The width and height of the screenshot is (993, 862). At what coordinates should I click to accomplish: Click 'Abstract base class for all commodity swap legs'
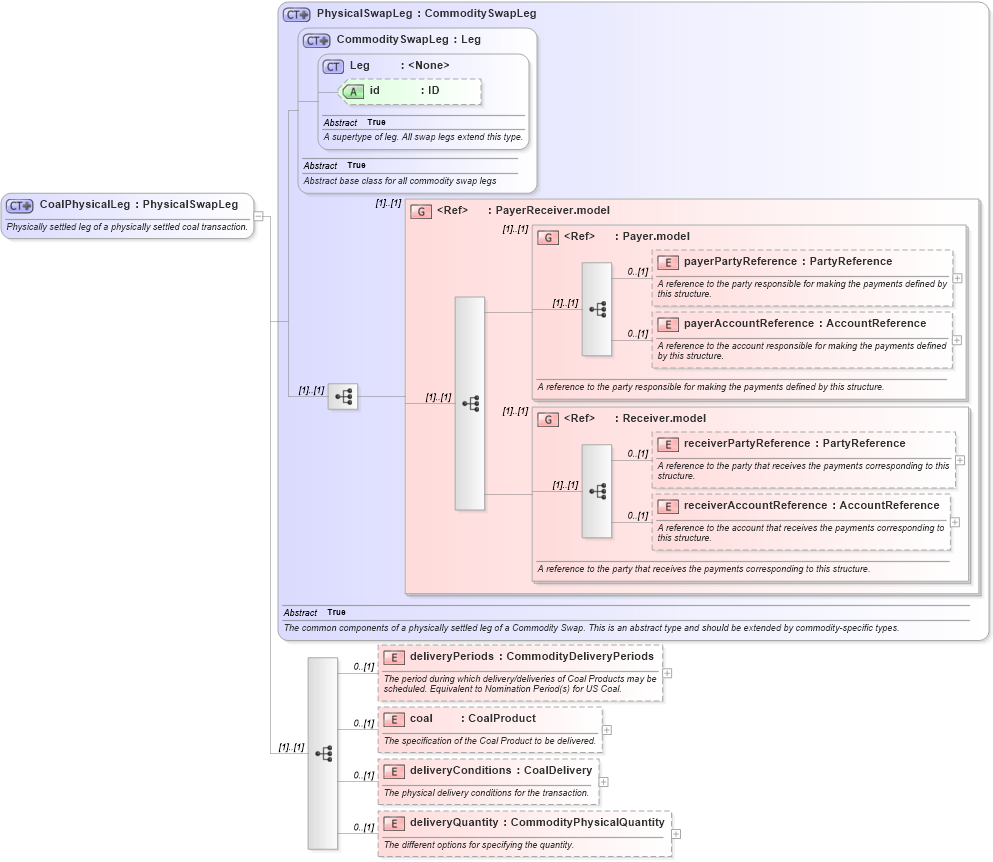[x=400, y=181]
